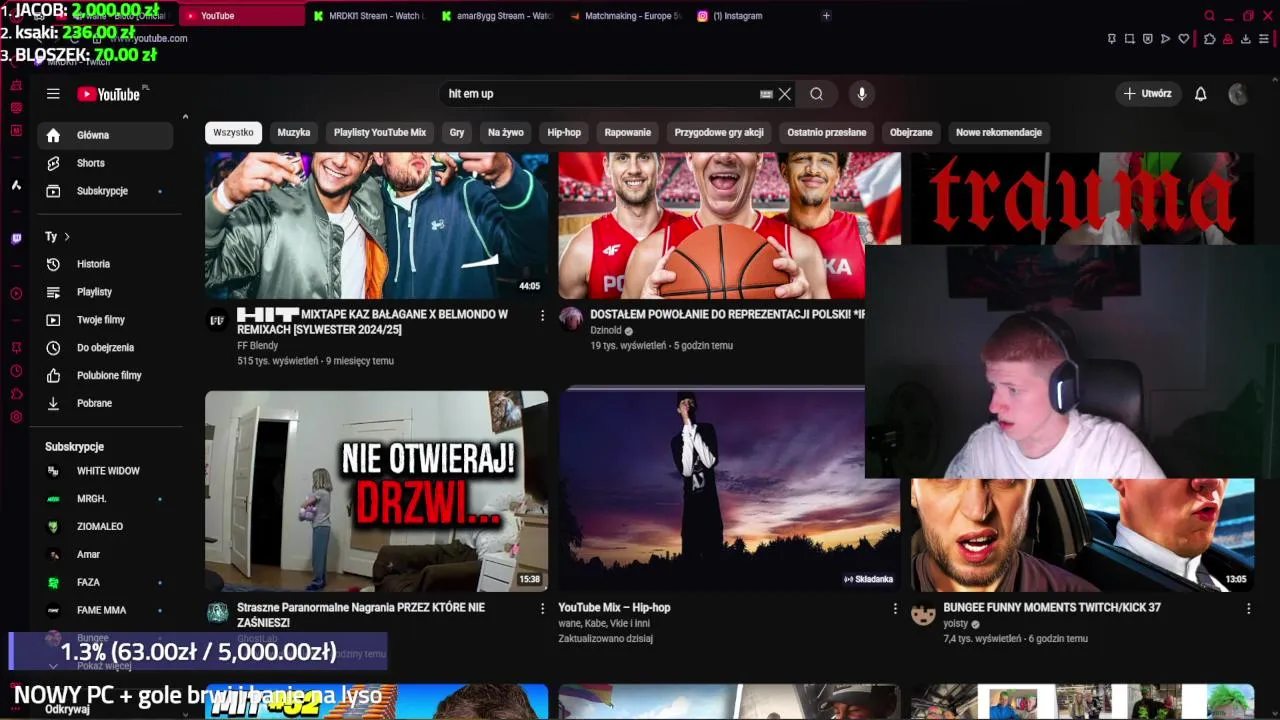Open Polubione filmy in the sidebar
1280x720 pixels.
105,376
